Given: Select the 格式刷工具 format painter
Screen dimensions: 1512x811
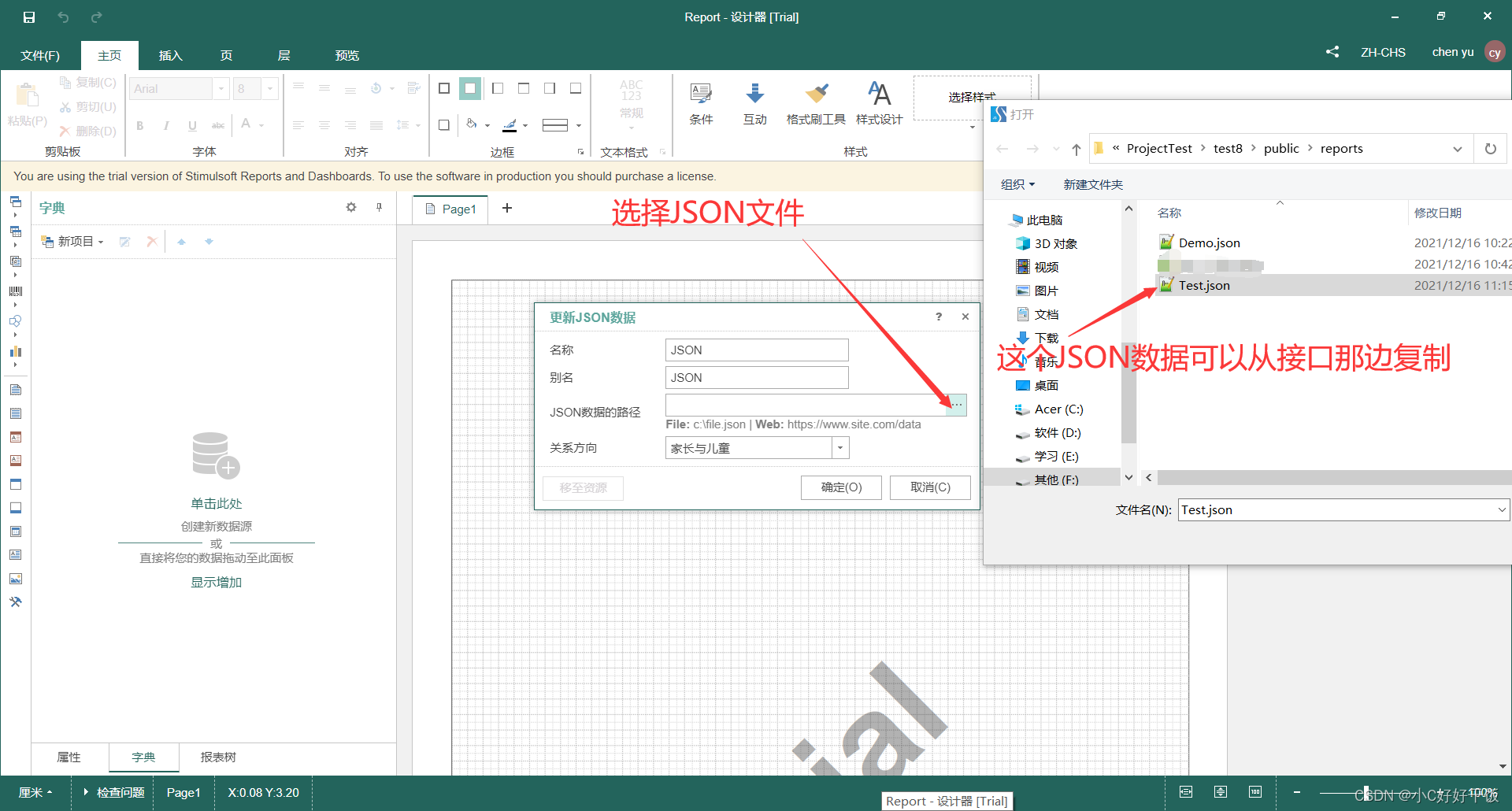Looking at the screenshot, I should [816, 104].
